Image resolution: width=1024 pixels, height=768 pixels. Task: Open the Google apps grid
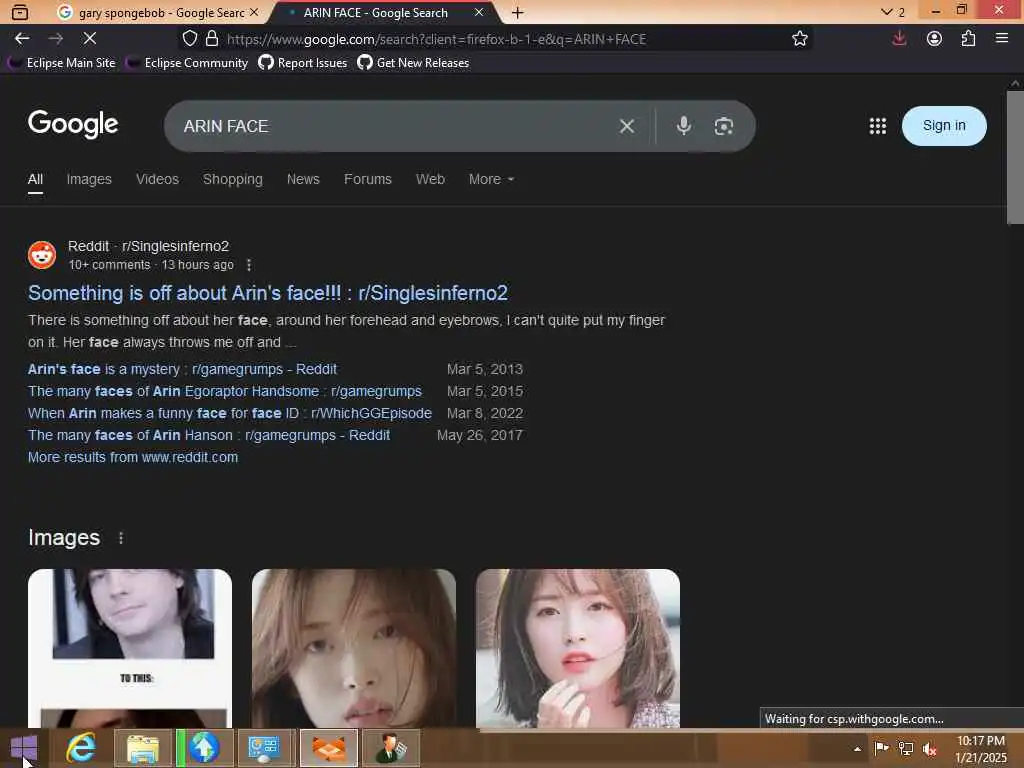pyautogui.click(x=878, y=126)
